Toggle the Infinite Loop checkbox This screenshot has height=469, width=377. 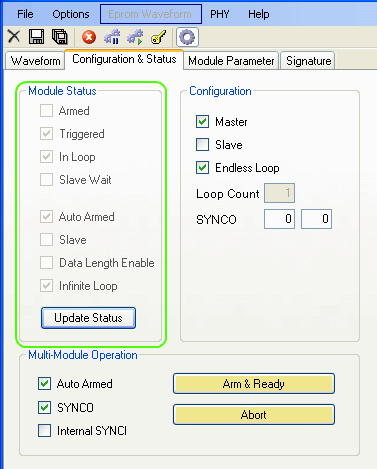pos(46,286)
